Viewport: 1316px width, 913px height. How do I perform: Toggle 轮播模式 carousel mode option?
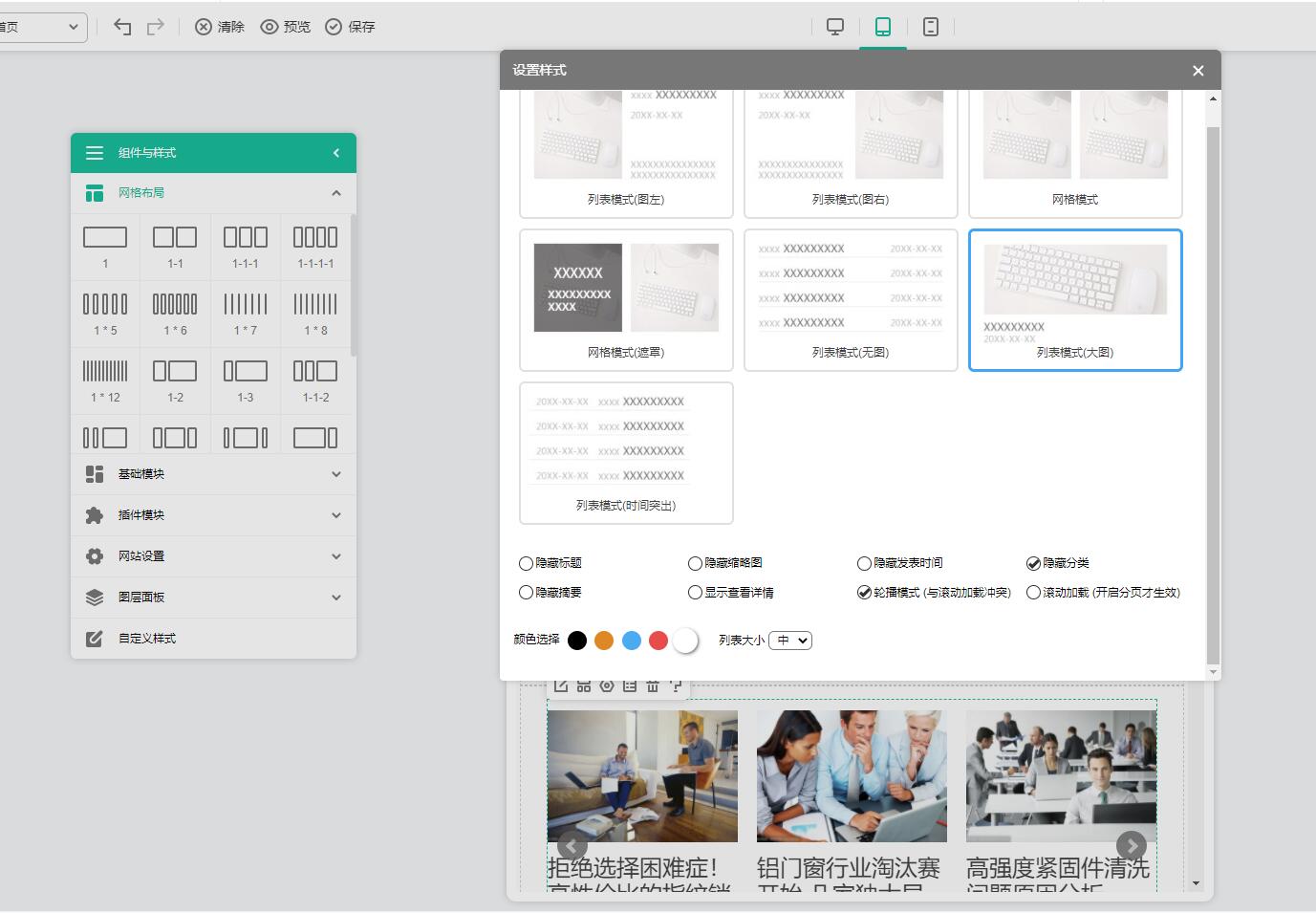click(x=864, y=593)
